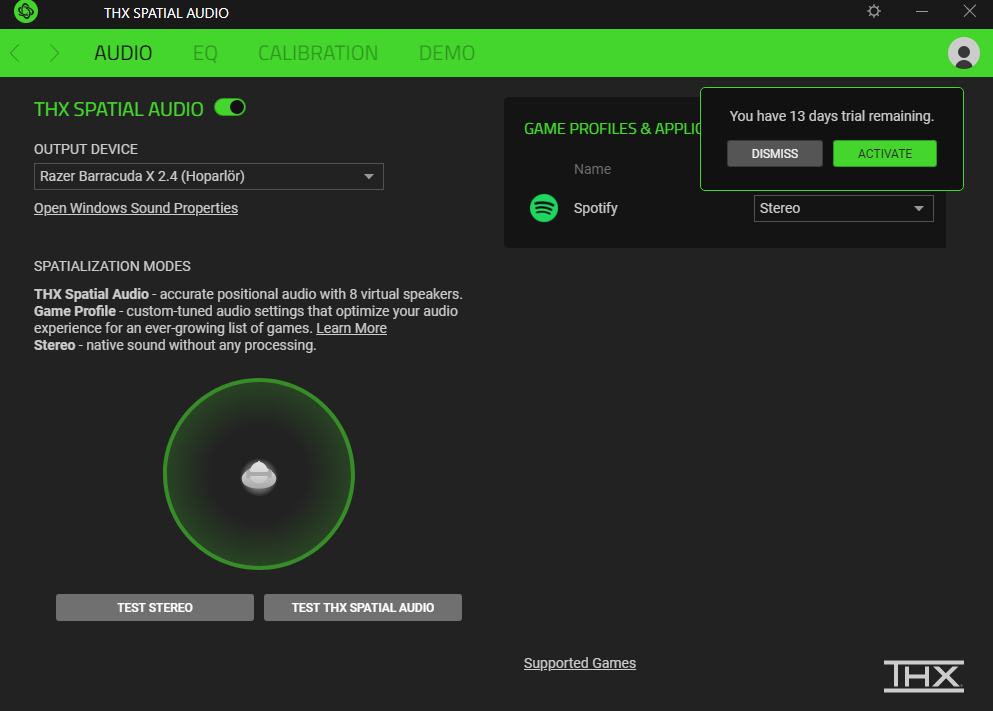Click the Learn More link
This screenshot has height=711, width=993.
point(351,328)
